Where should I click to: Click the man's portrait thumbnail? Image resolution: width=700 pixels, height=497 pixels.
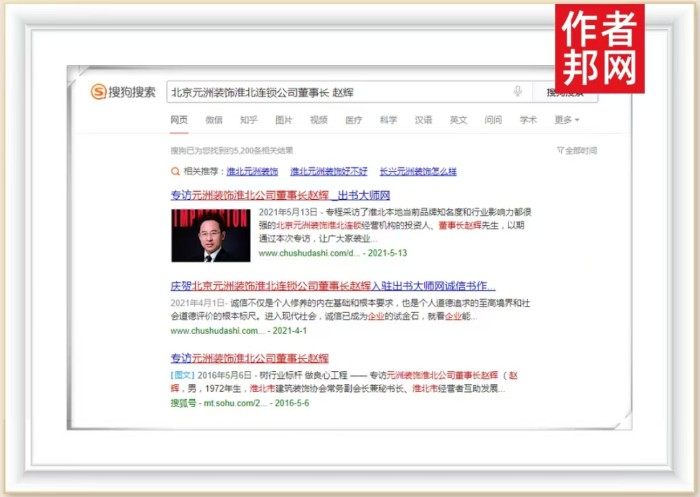pyautogui.click(x=210, y=235)
